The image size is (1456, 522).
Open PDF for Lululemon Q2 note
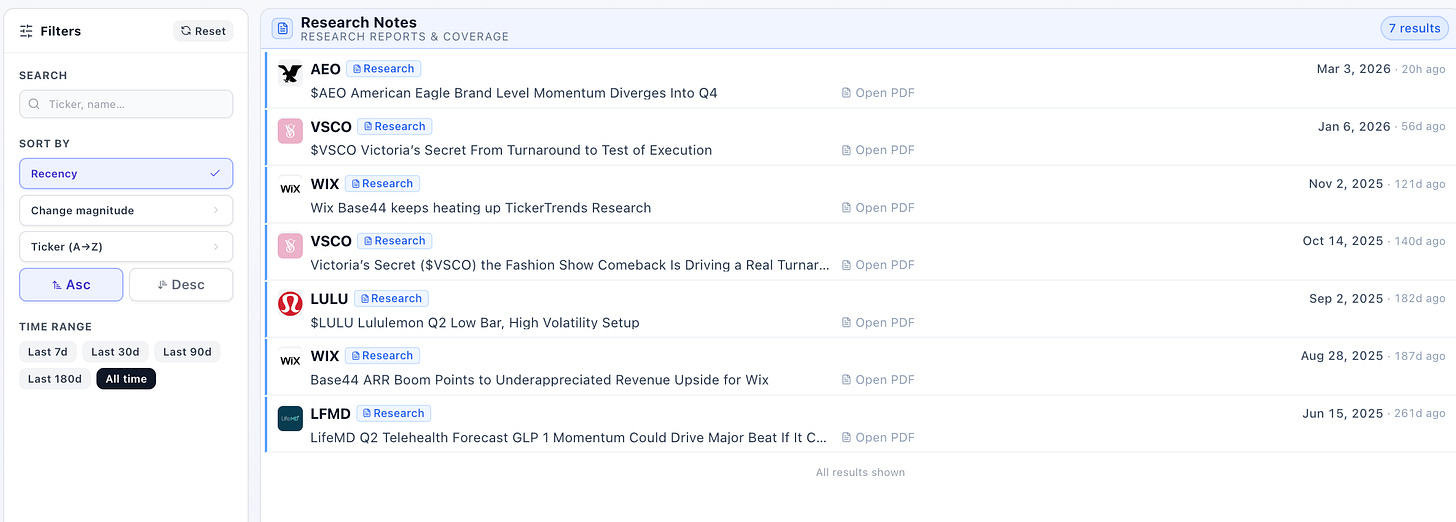(878, 322)
